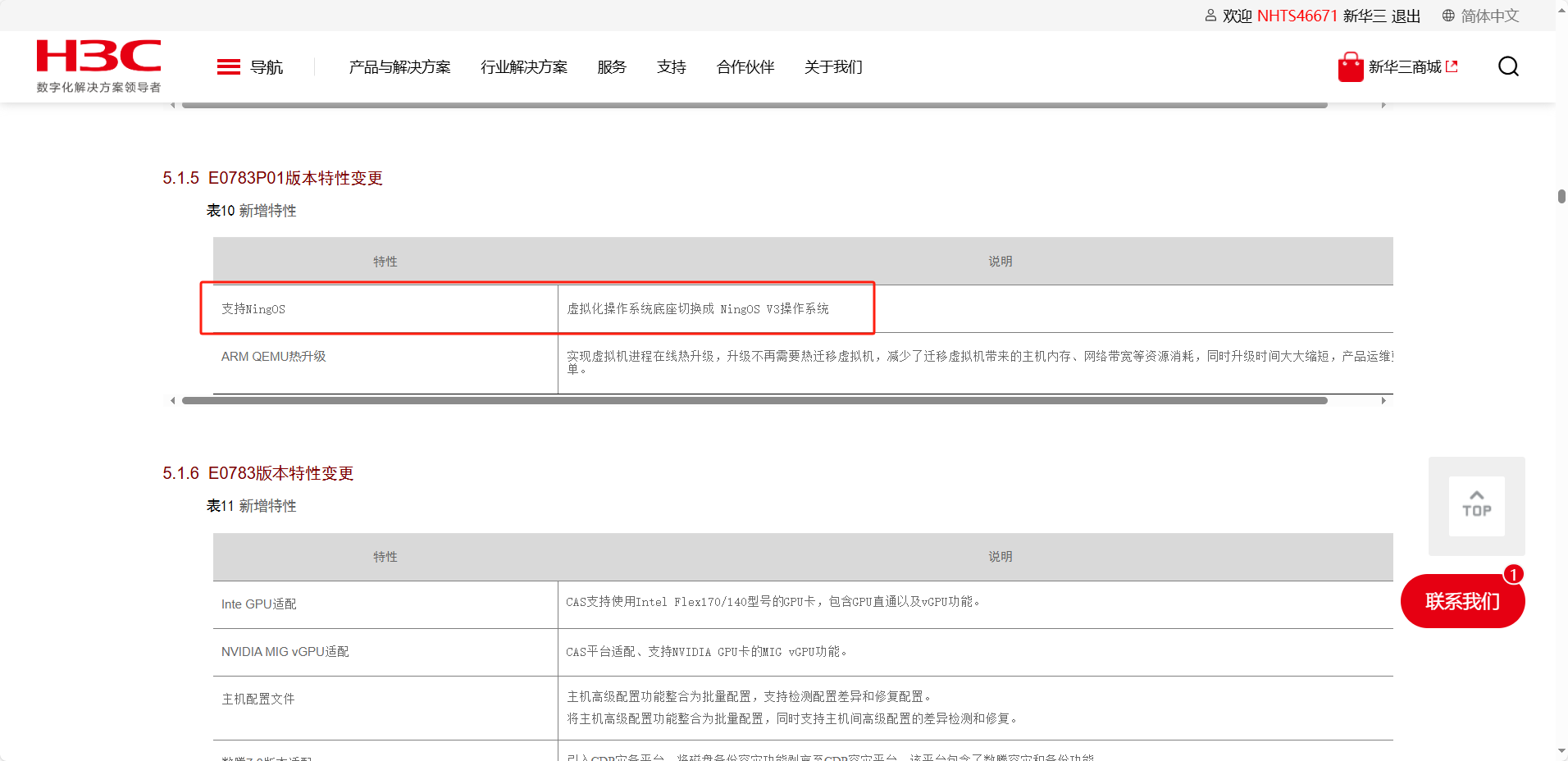
Task: Open the 简体中文 language selector
Action: pos(1490,16)
